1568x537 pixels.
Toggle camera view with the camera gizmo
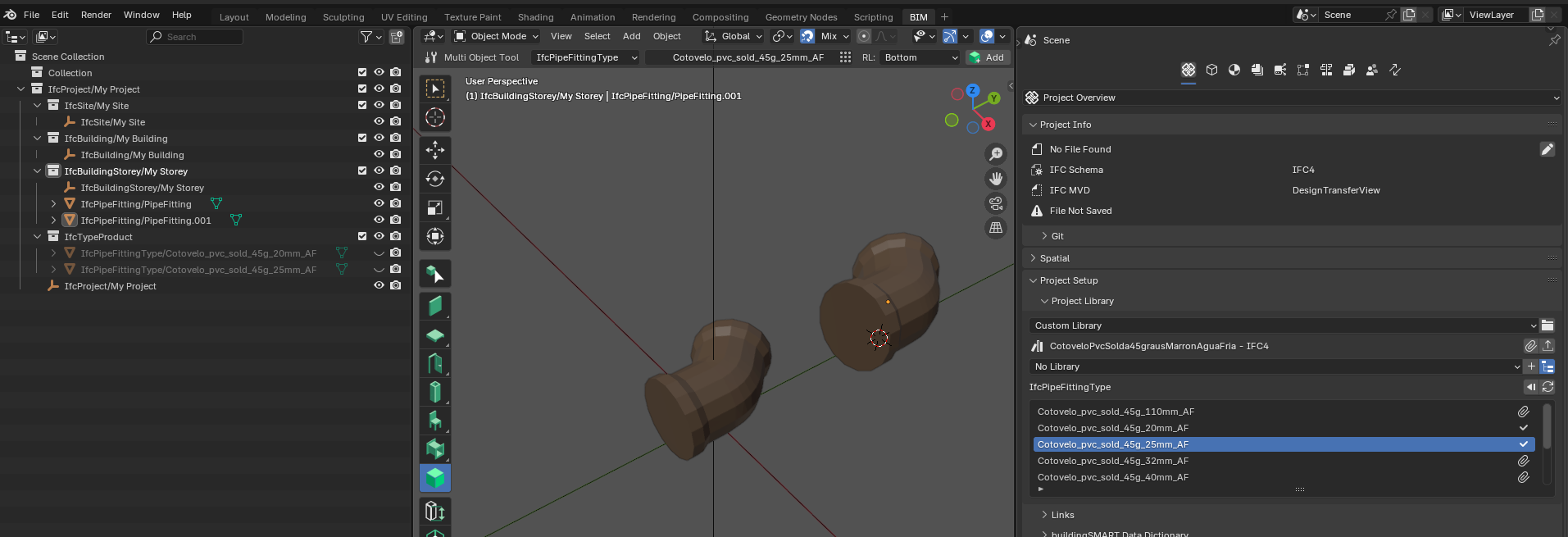pos(996,203)
